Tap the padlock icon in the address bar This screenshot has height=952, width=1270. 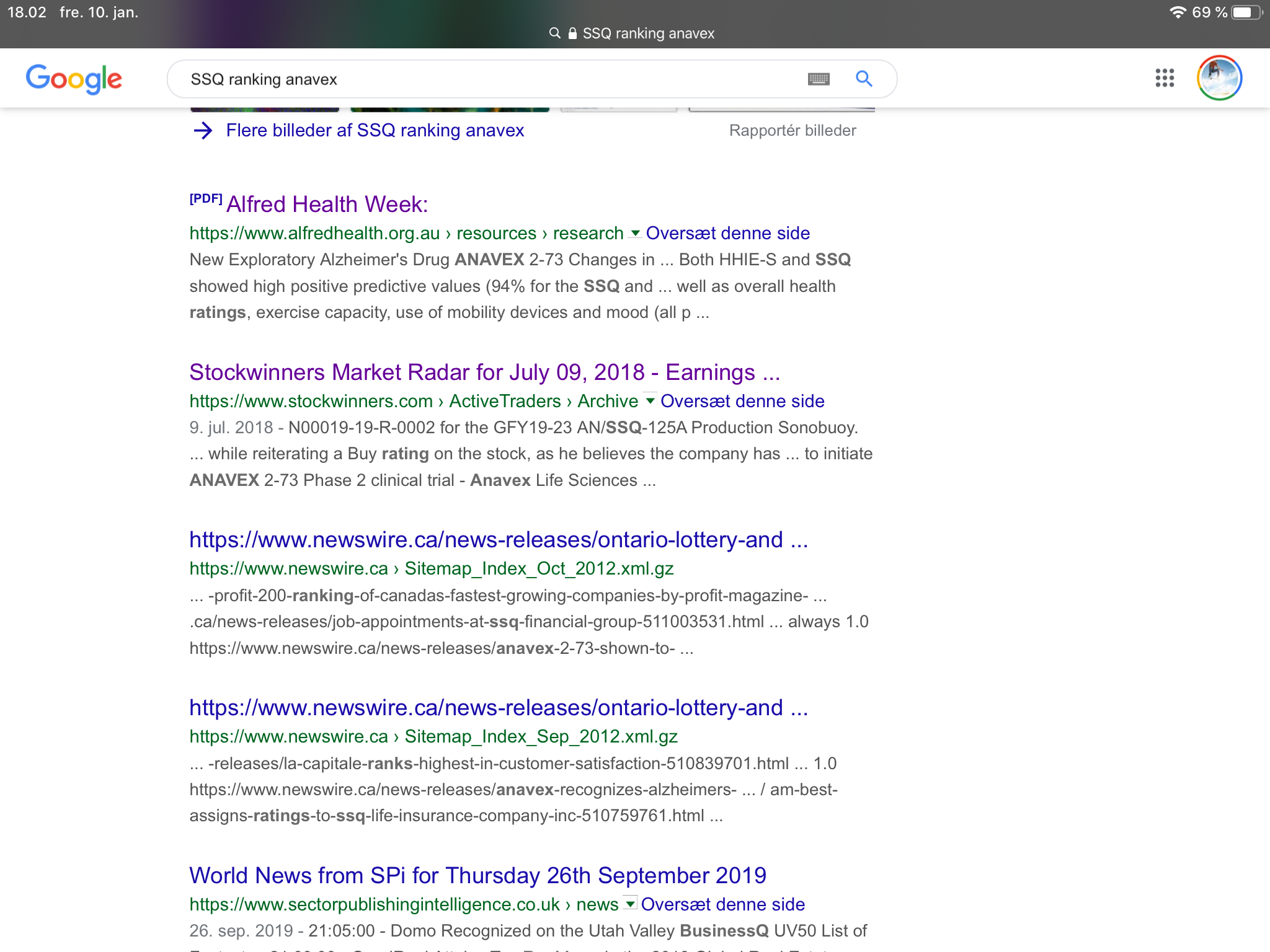pyautogui.click(x=572, y=33)
